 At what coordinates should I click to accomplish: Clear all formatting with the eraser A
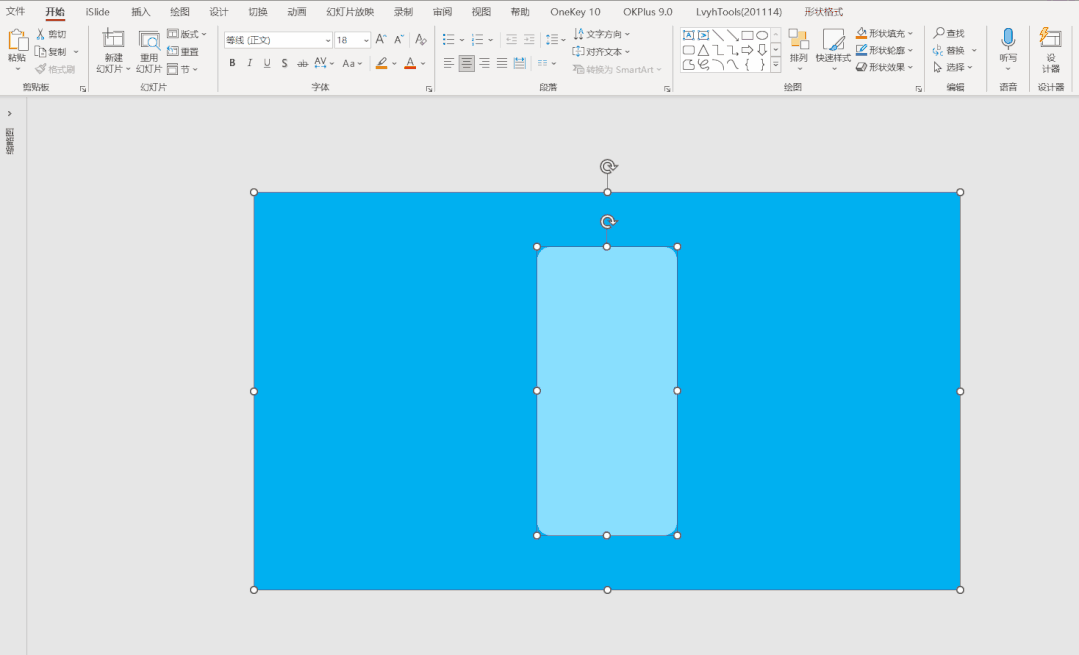[420, 40]
